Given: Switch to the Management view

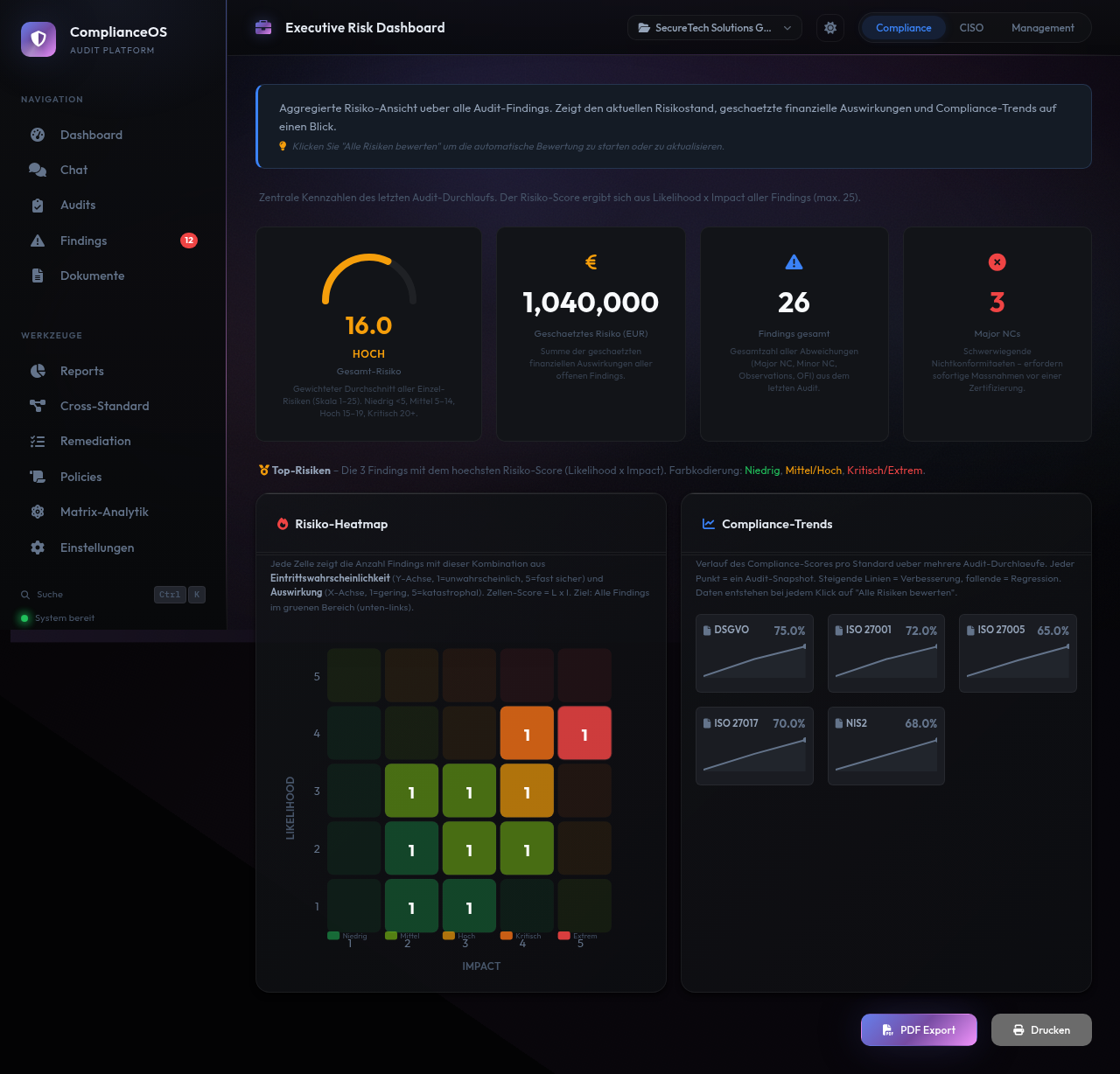Looking at the screenshot, I should point(1042,28).
